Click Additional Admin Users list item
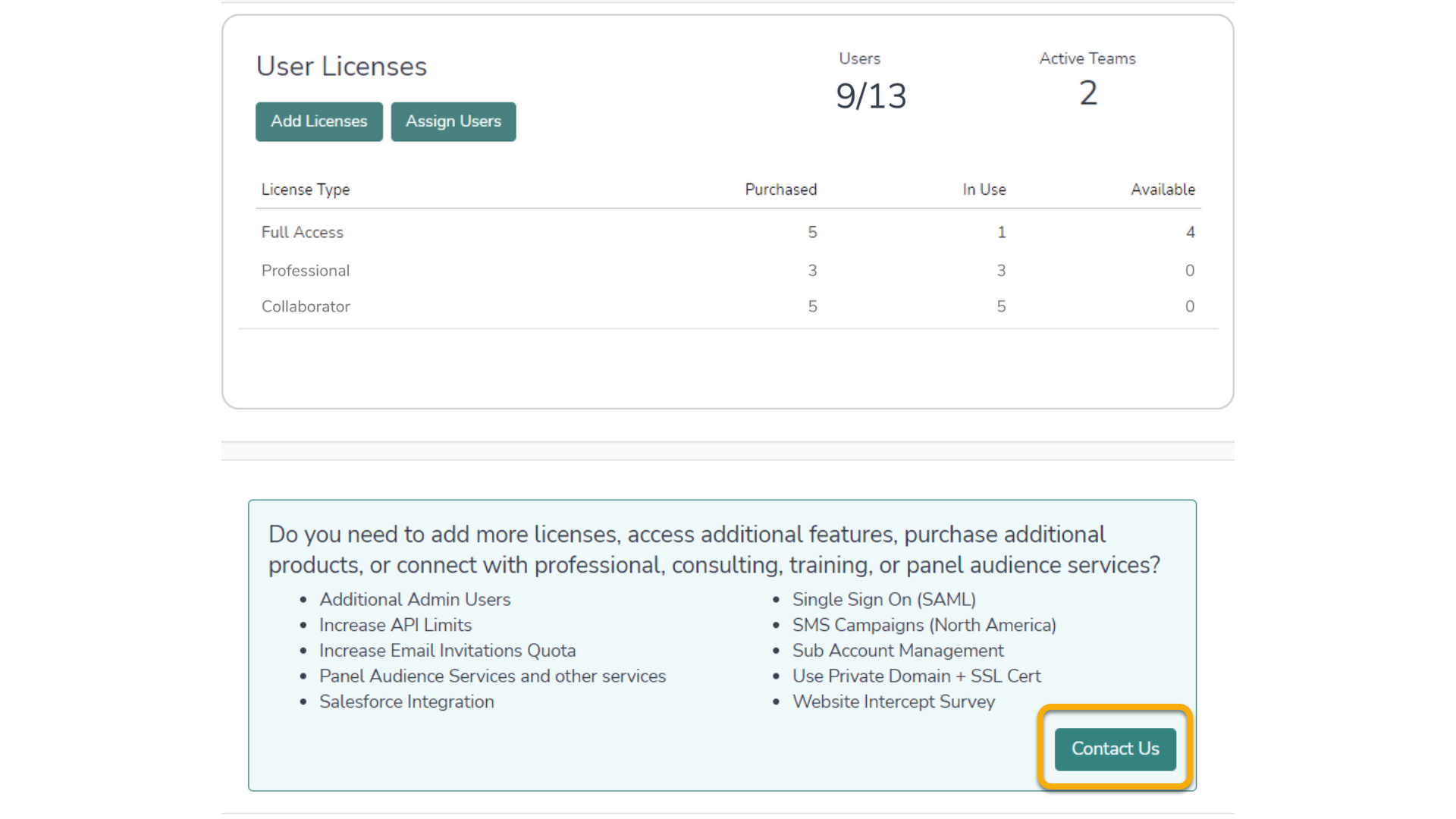 pyautogui.click(x=415, y=599)
